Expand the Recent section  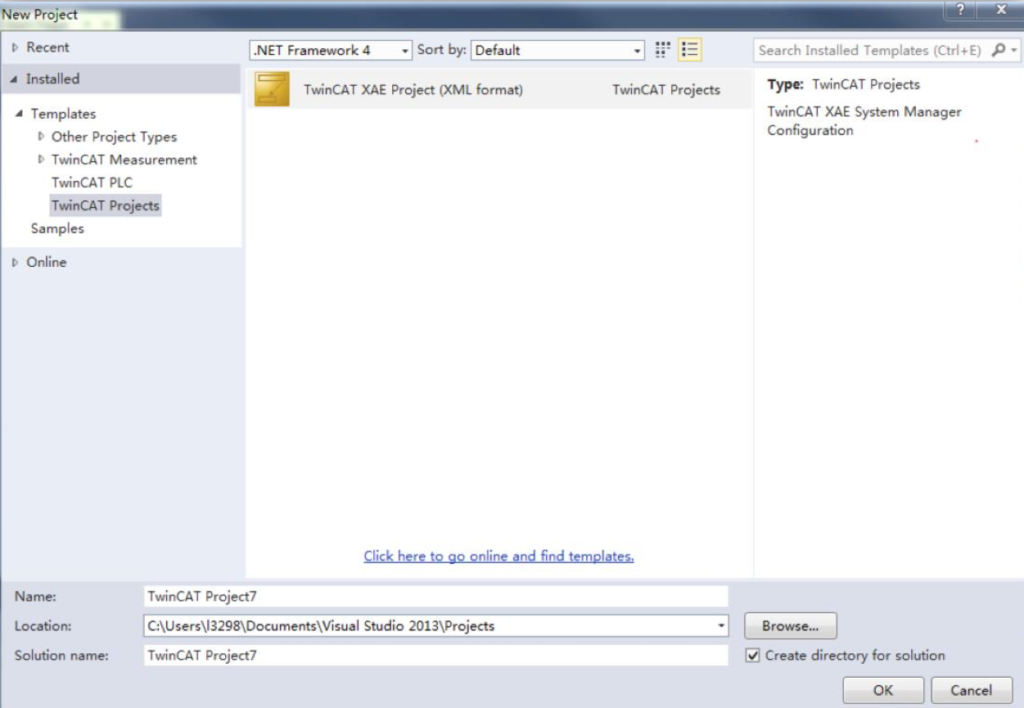pos(14,48)
